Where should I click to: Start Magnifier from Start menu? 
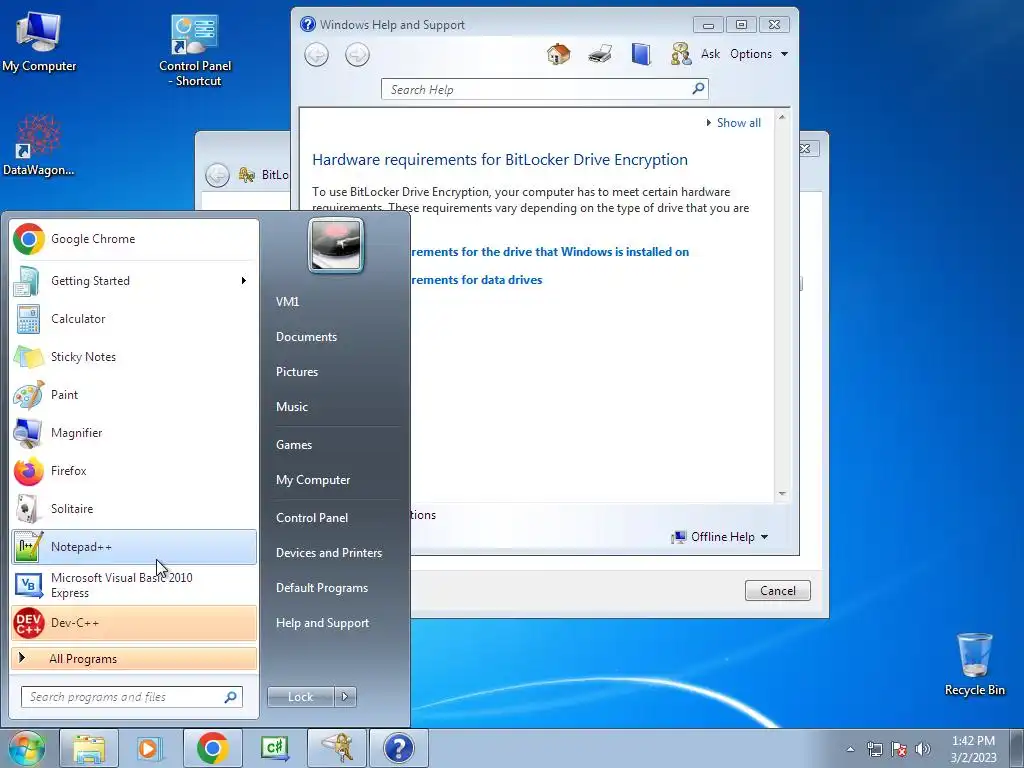134,432
